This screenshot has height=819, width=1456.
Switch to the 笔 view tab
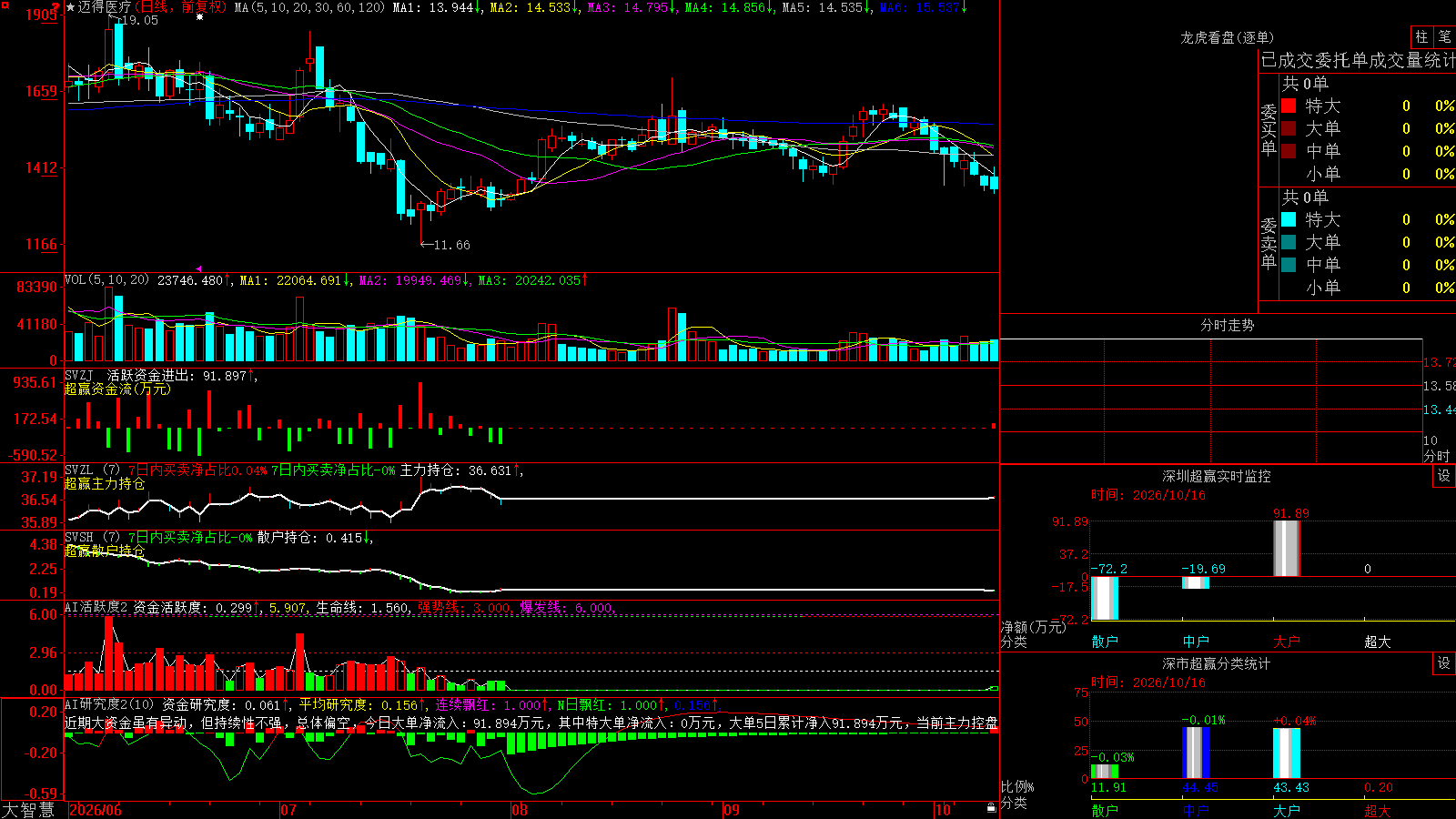coord(1444,36)
